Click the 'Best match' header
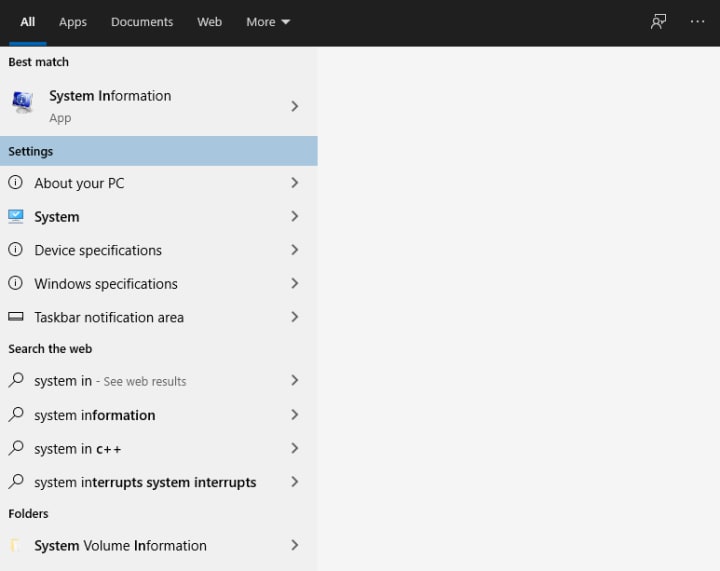Image resolution: width=720 pixels, height=571 pixels. pos(39,62)
